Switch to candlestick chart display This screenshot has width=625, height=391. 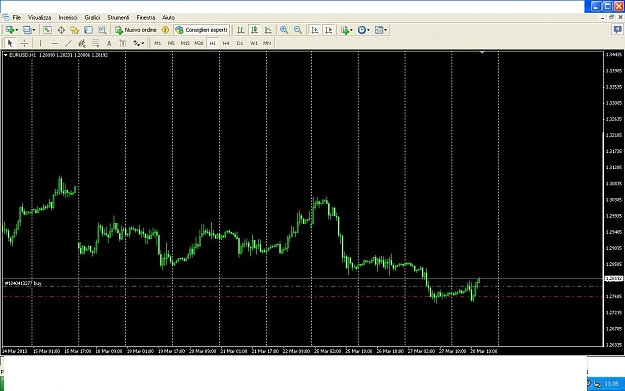click(x=254, y=30)
